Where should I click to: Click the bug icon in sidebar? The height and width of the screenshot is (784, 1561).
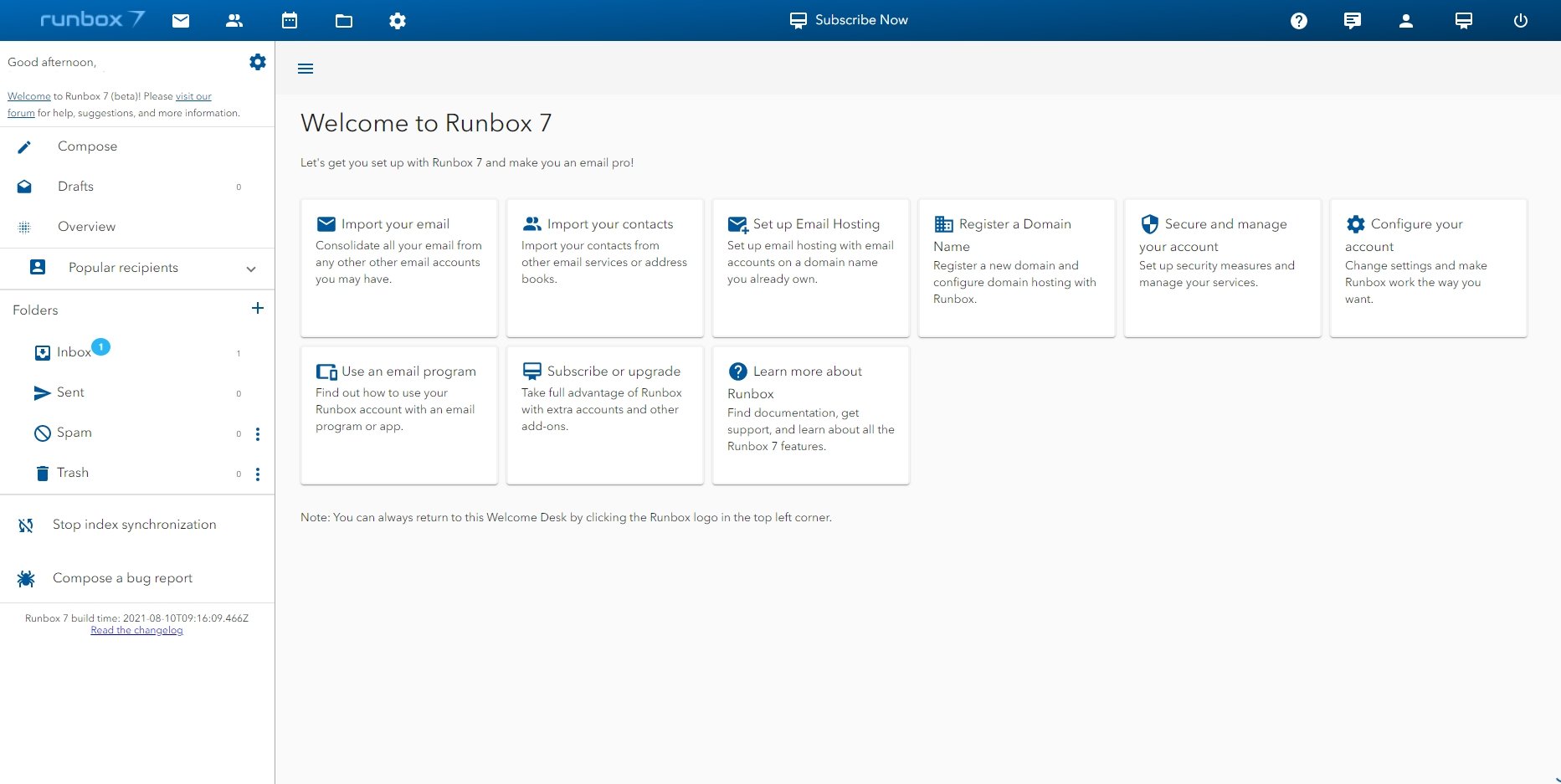[x=26, y=579]
